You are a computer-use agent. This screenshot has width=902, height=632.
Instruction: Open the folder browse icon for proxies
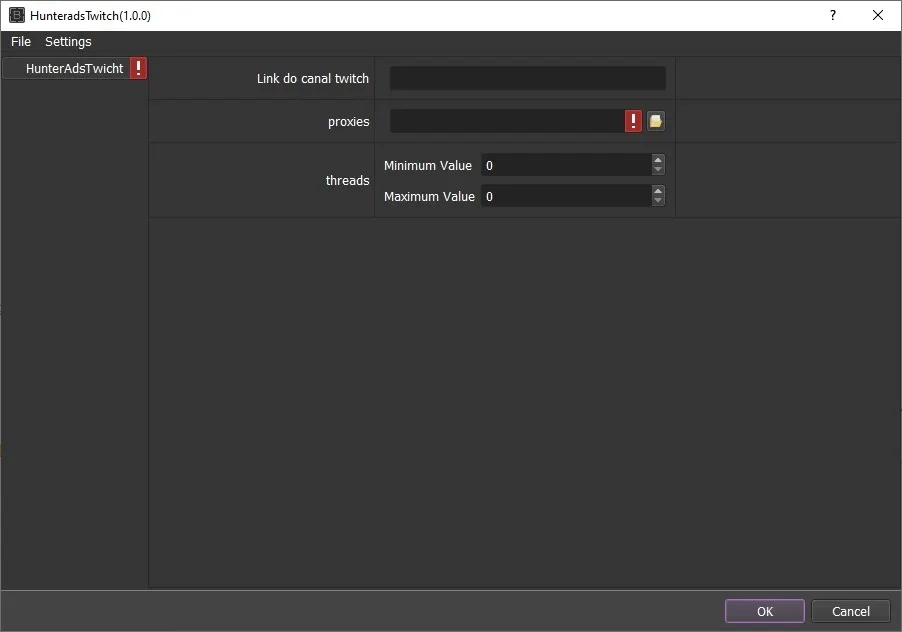[x=655, y=121]
